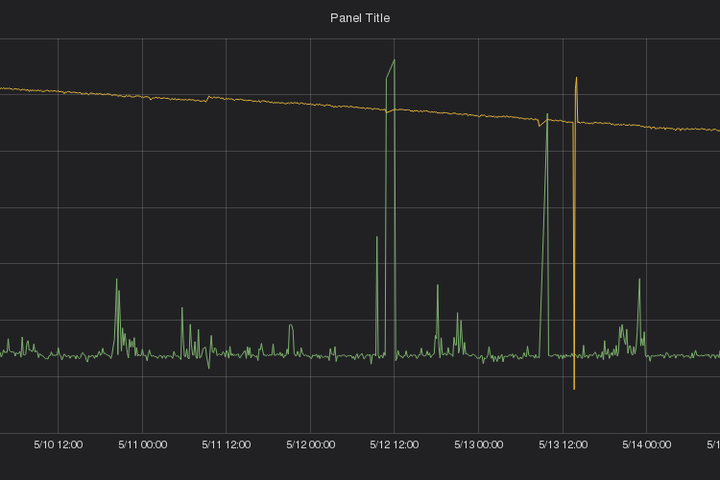Click the green spike peak just before 5/13 12:00

[x=547, y=114]
